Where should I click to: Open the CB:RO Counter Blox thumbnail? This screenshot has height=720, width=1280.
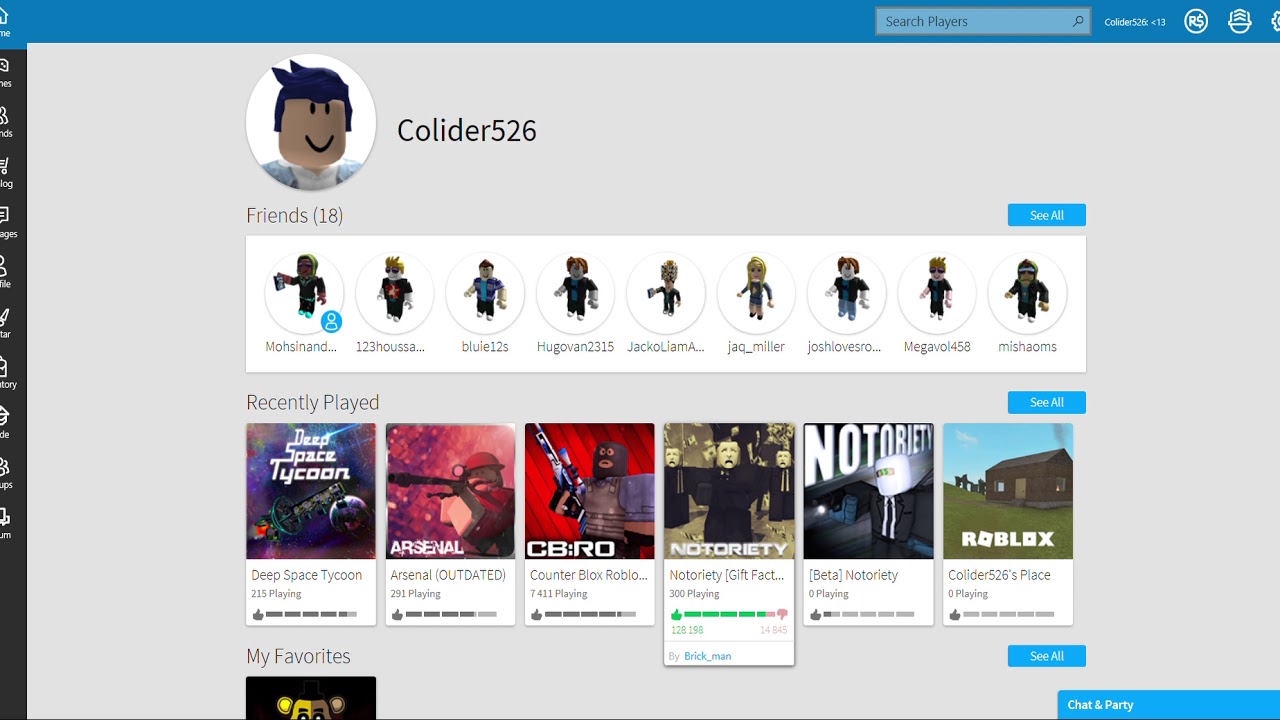tap(590, 491)
